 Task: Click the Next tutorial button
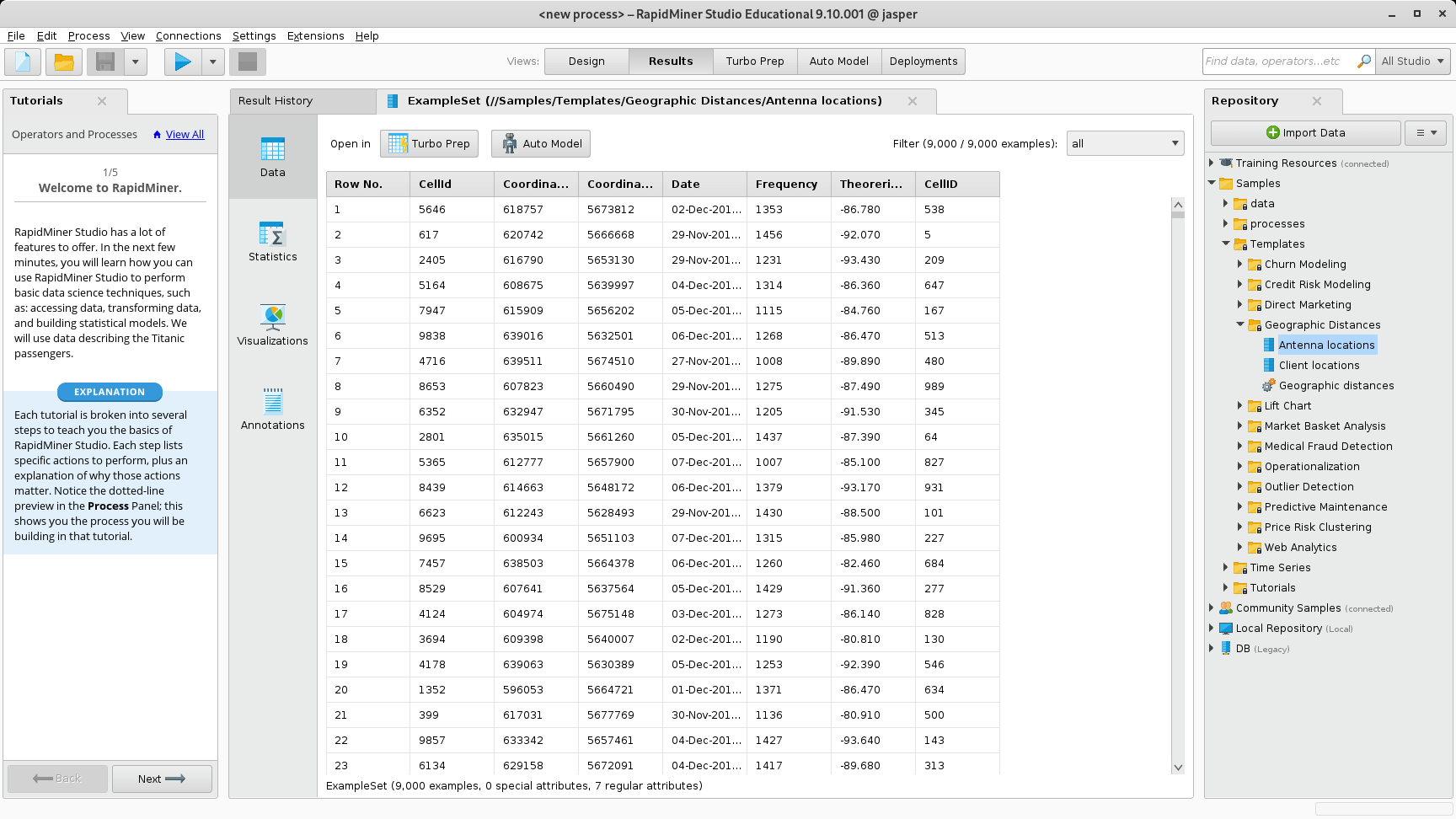162,779
